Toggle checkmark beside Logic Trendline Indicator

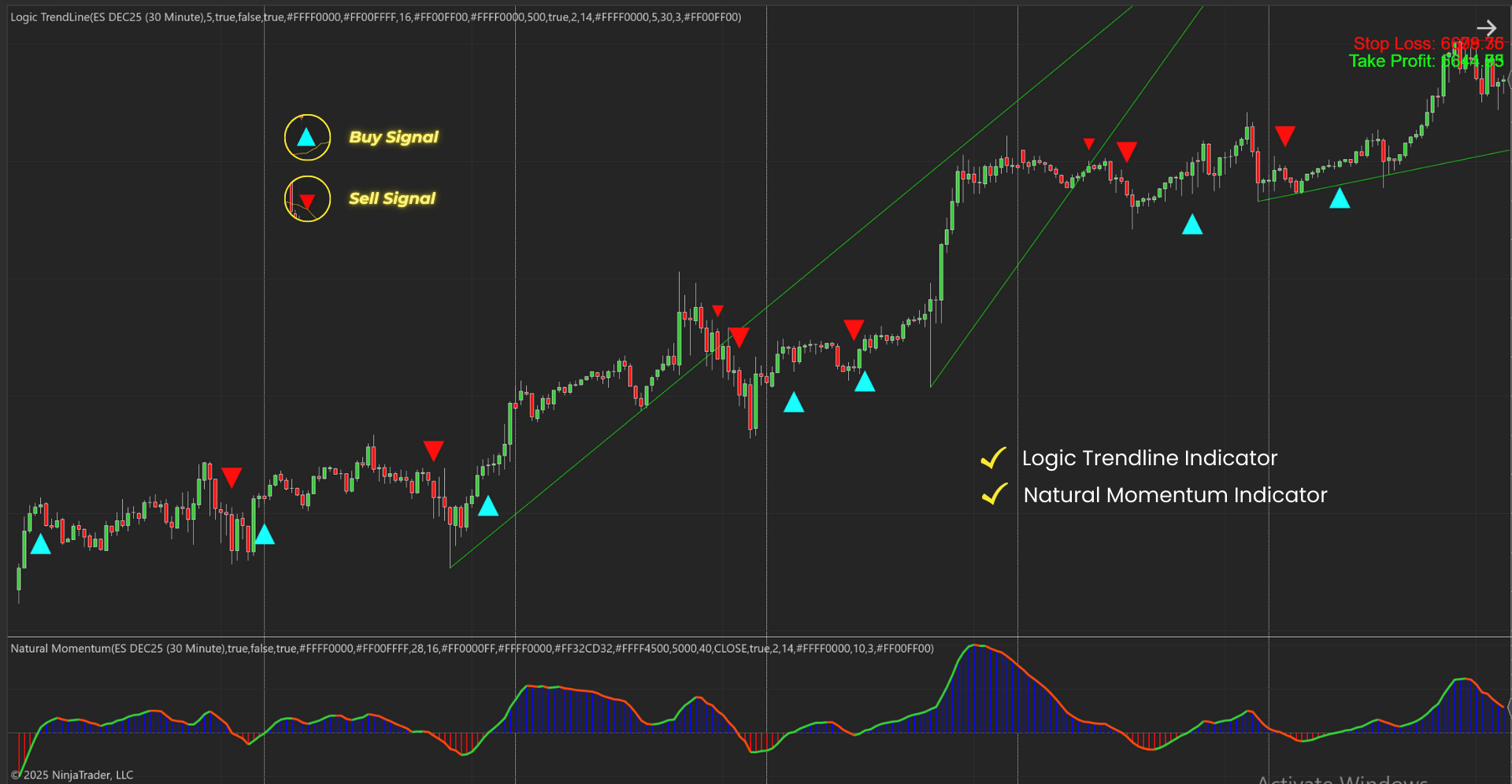[x=994, y=458]
